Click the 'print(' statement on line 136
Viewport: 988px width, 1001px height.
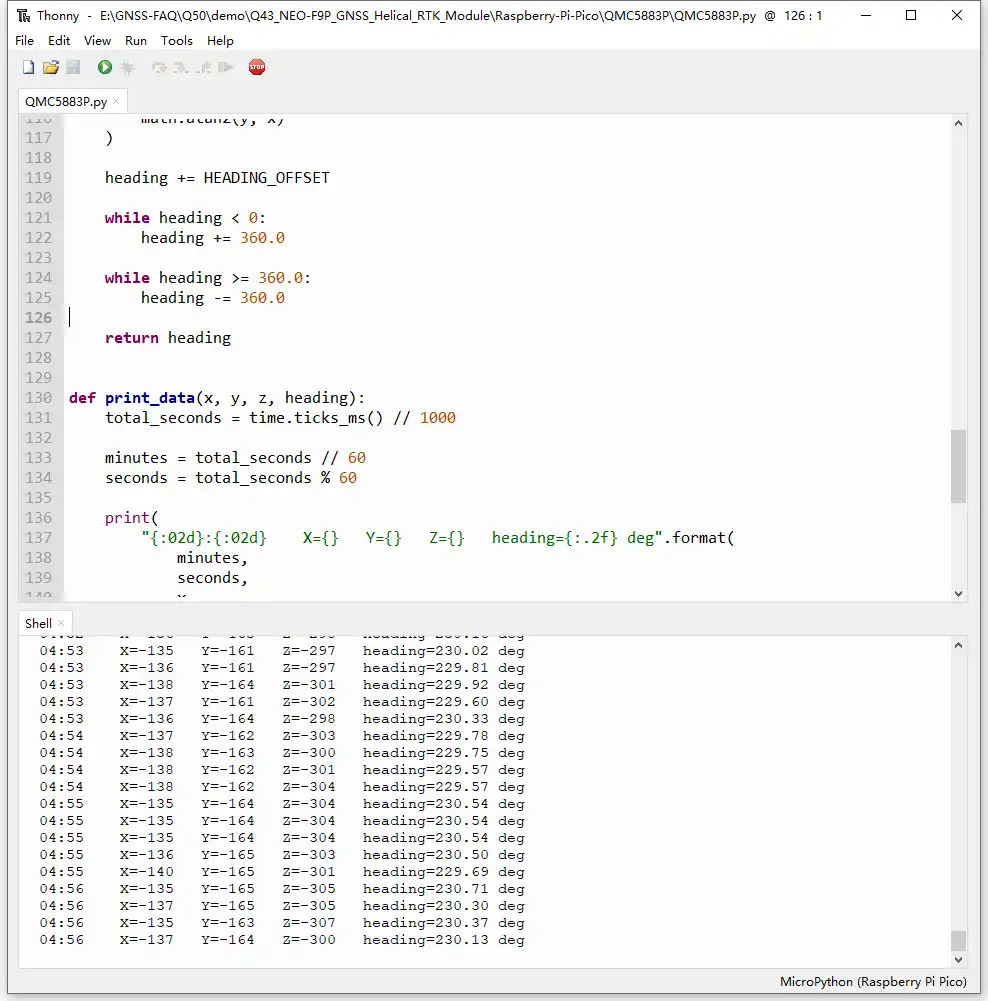click(131, 518)
